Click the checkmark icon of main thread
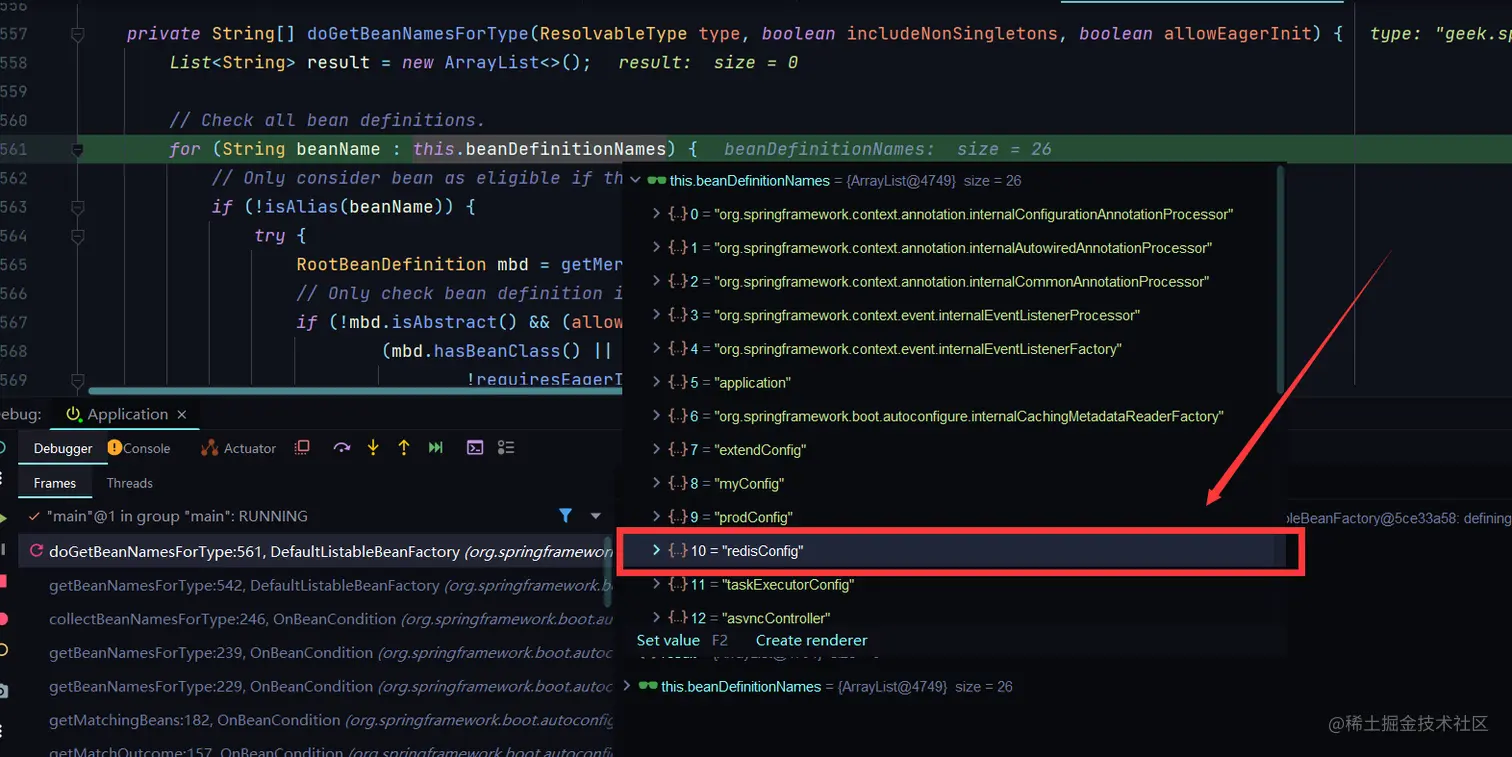 [34, 516]
